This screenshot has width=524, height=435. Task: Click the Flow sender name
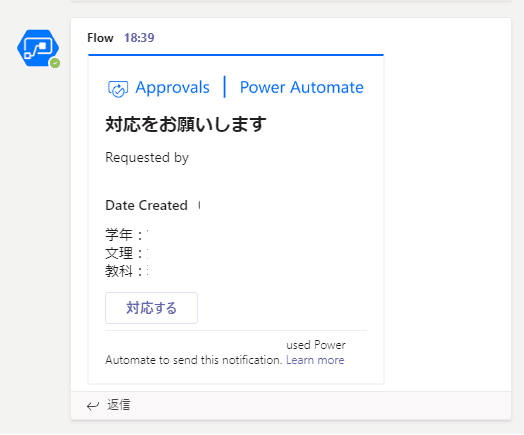pos(100,38)
